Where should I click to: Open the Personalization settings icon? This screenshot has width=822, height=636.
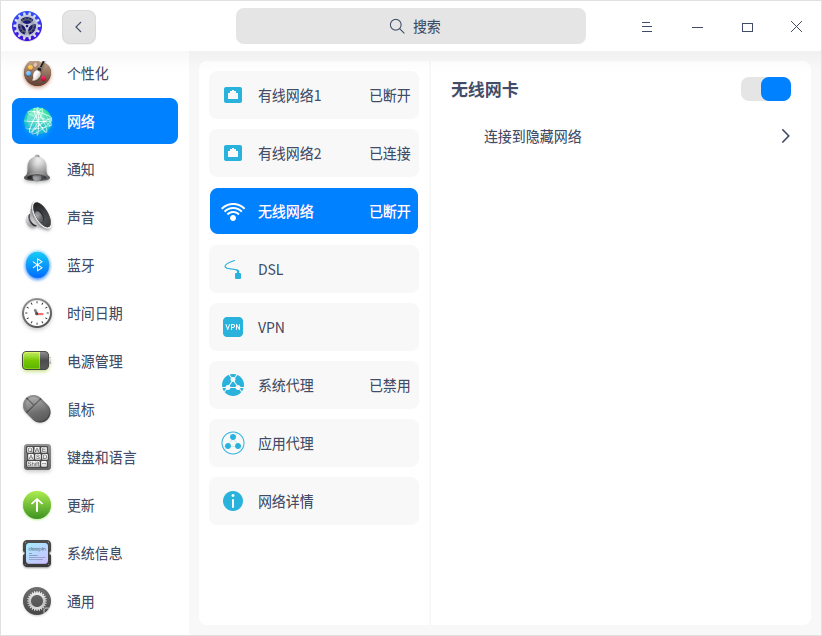click(37, 73)
